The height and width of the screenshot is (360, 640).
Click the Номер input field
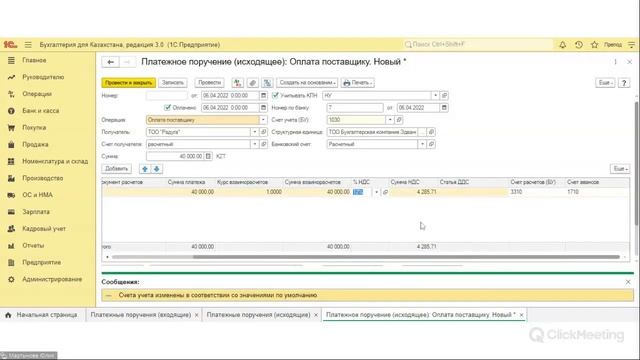pos(167,96)
